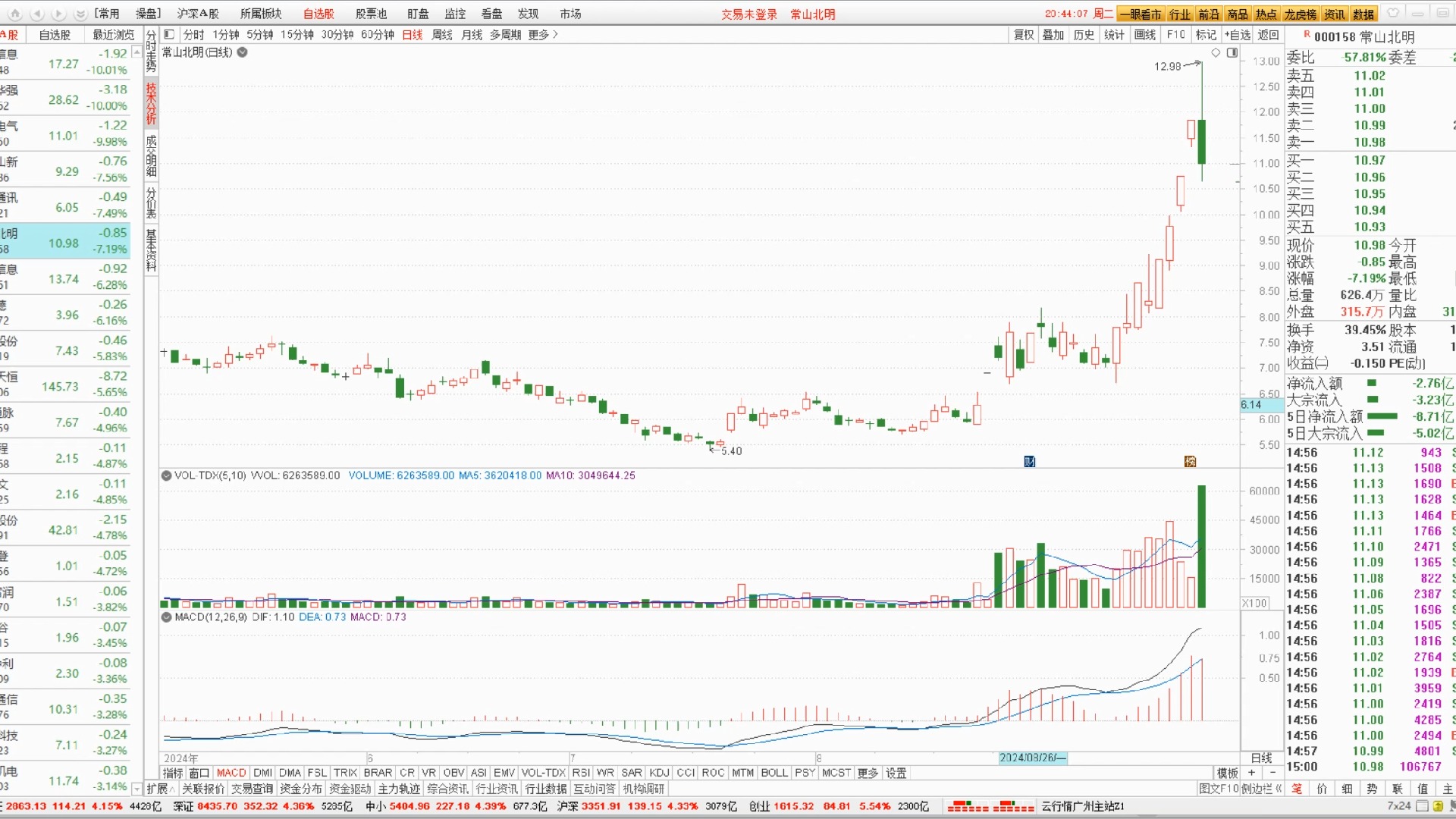Viewport: 1456px width, 819px height.
Task: Click the forward arrow icon
Action: pos(58,14)
